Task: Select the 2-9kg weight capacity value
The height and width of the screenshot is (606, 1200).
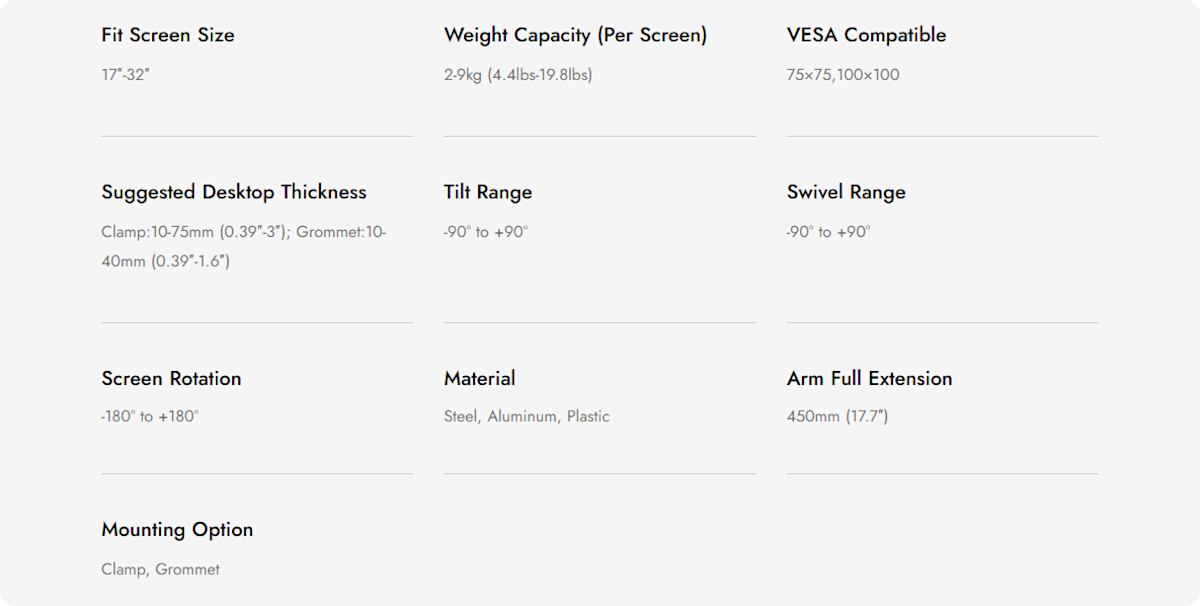Action: tap(518, 75)
